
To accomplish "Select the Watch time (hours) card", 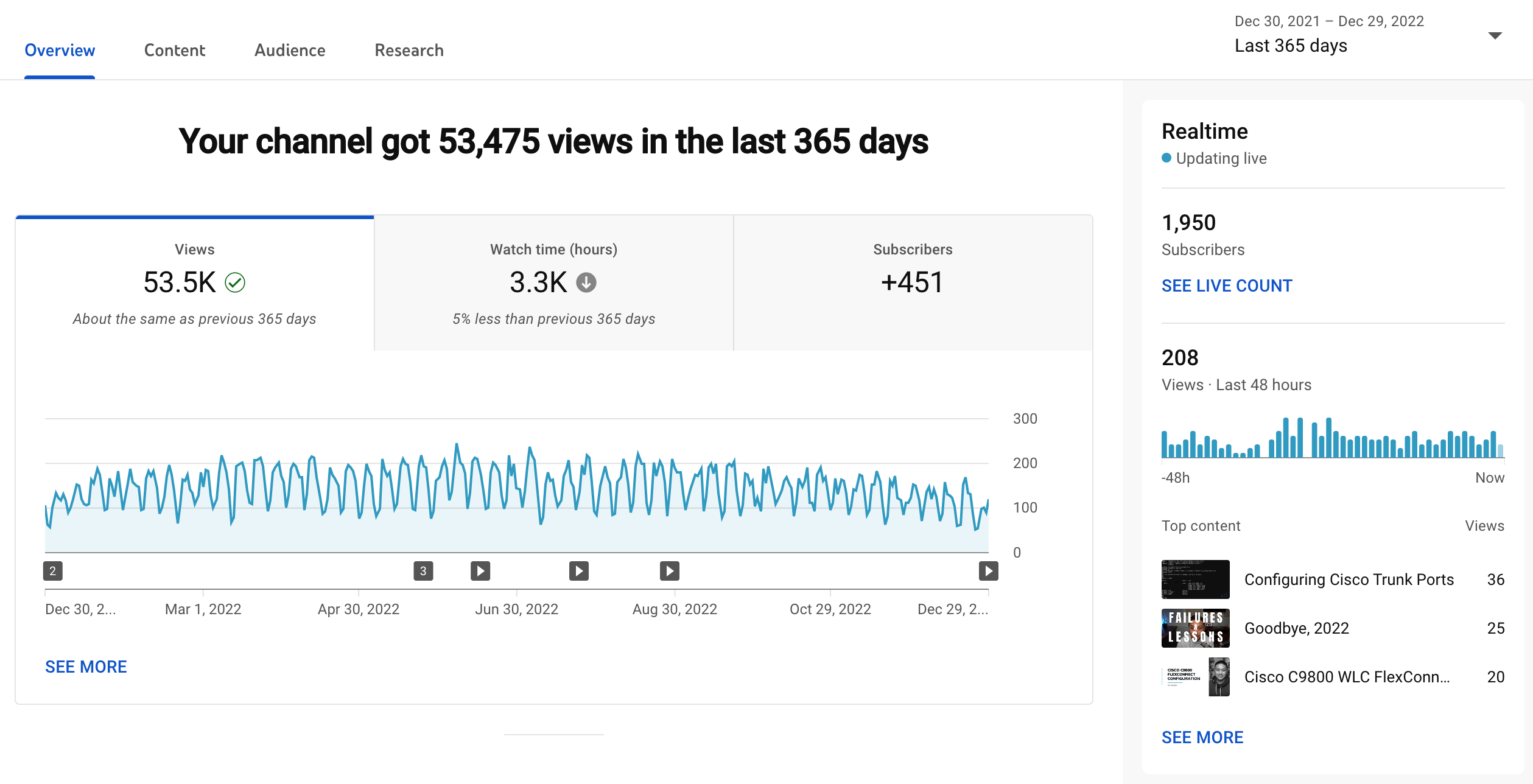I will click(554, 283).
